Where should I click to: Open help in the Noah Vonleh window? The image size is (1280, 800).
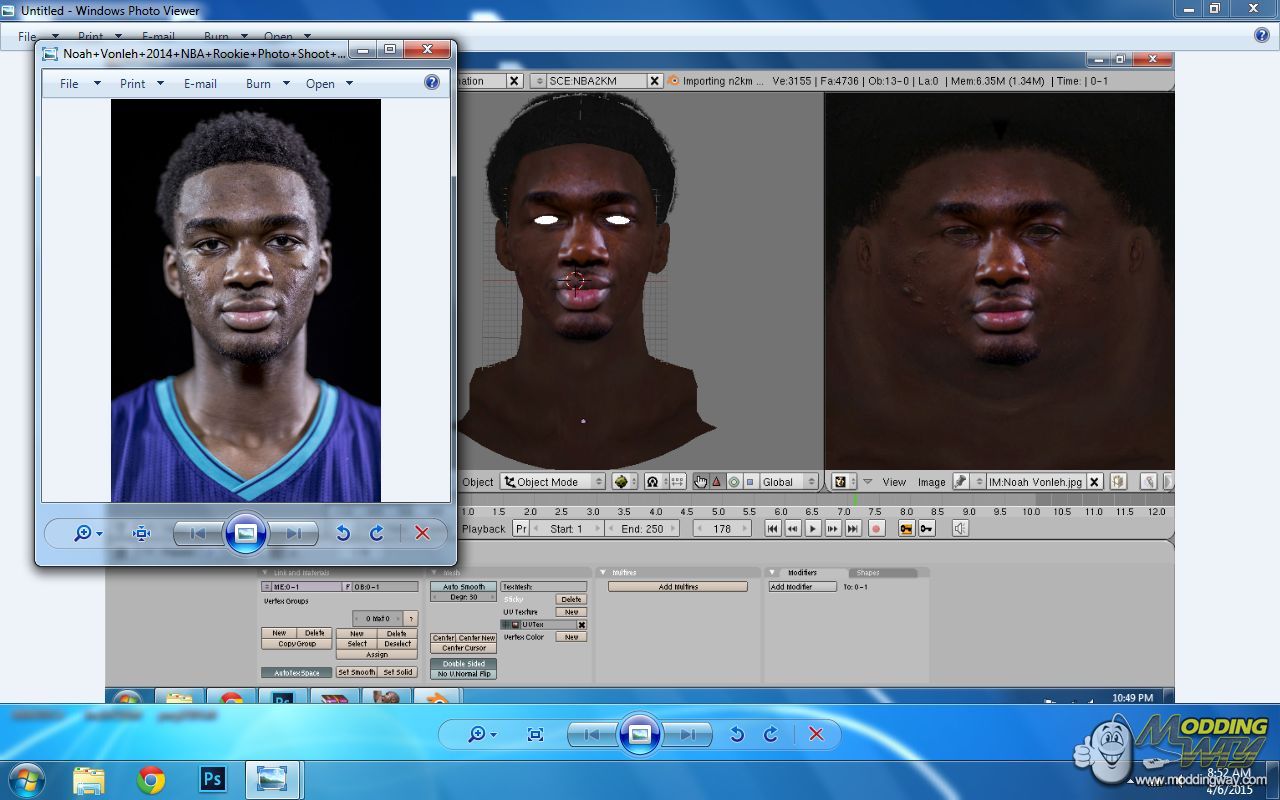432,83
